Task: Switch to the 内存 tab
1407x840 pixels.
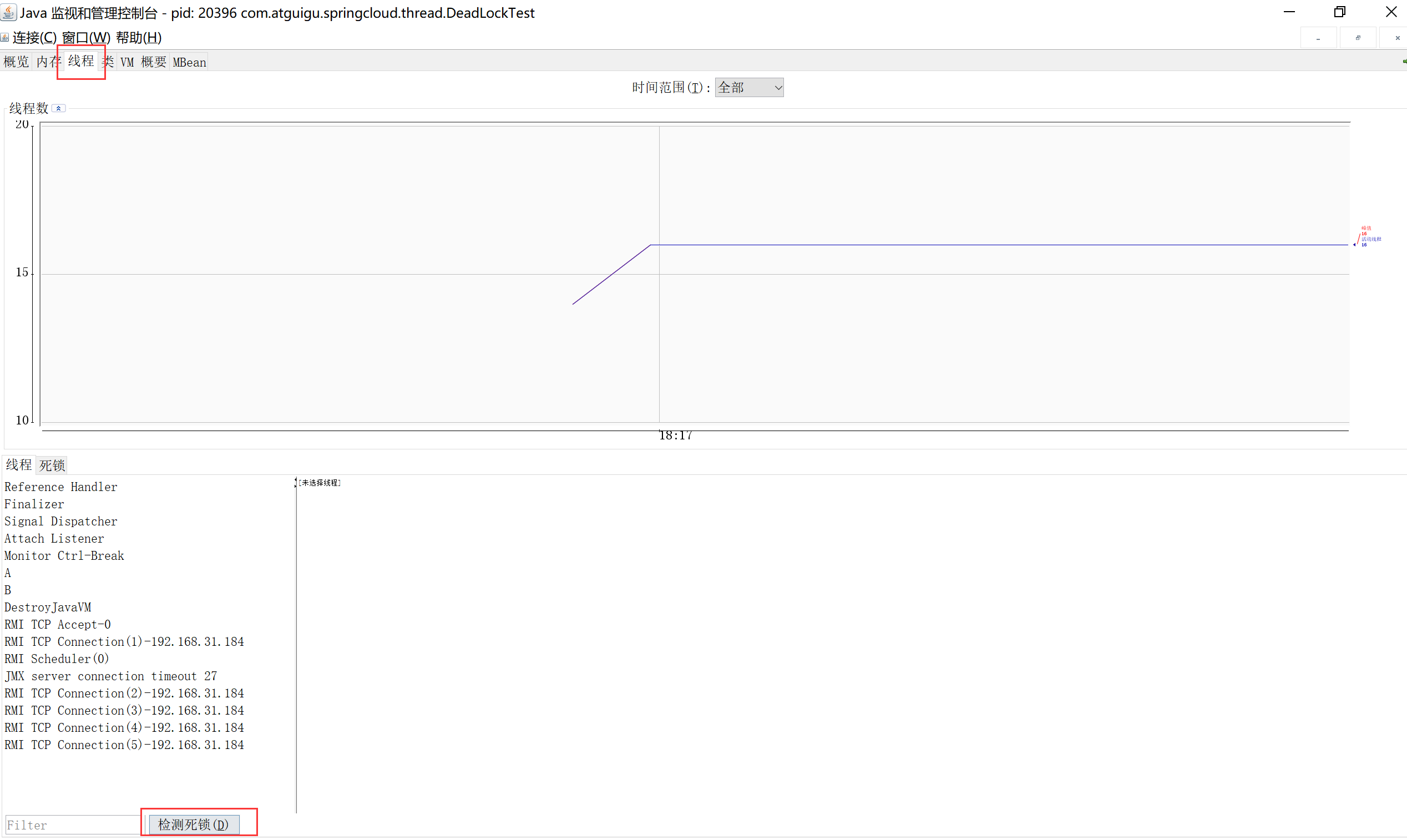Action: pyautogui.click(x=48, y=62)
